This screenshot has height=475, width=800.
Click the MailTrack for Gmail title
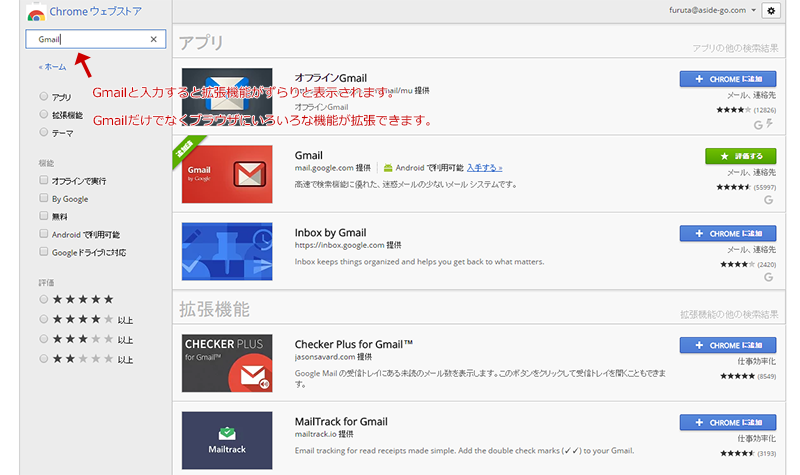341,421
